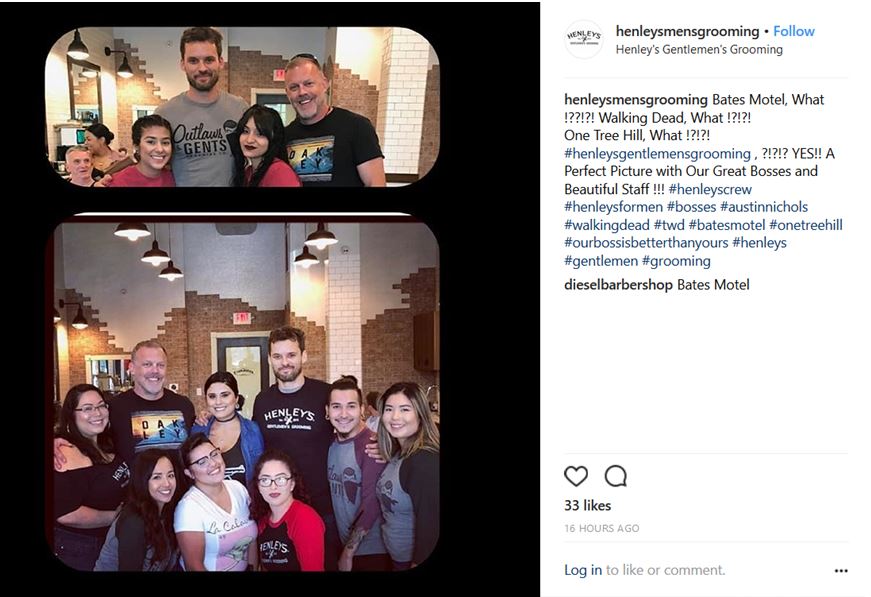This screenshot has height=597, width=871.
Task: Open the #onetreehill hashtag
Action: pyautogui.click(x=805, y=225)
